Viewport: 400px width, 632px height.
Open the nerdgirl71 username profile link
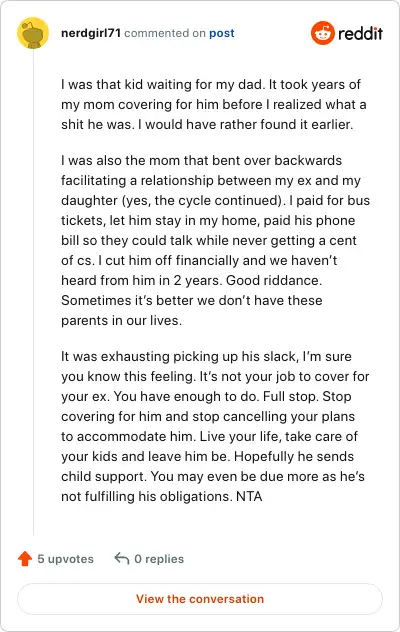click(x=91, y=33)
